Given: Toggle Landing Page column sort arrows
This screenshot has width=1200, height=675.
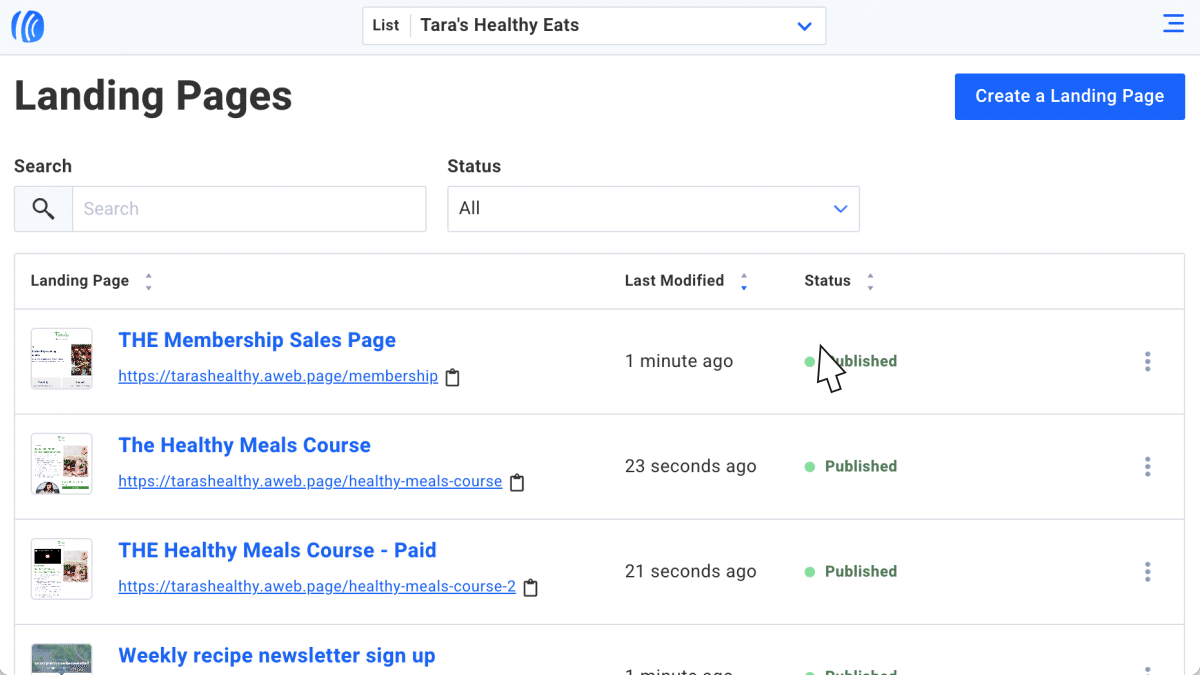Looking at the screenshot, I should (x=148, y=281).
